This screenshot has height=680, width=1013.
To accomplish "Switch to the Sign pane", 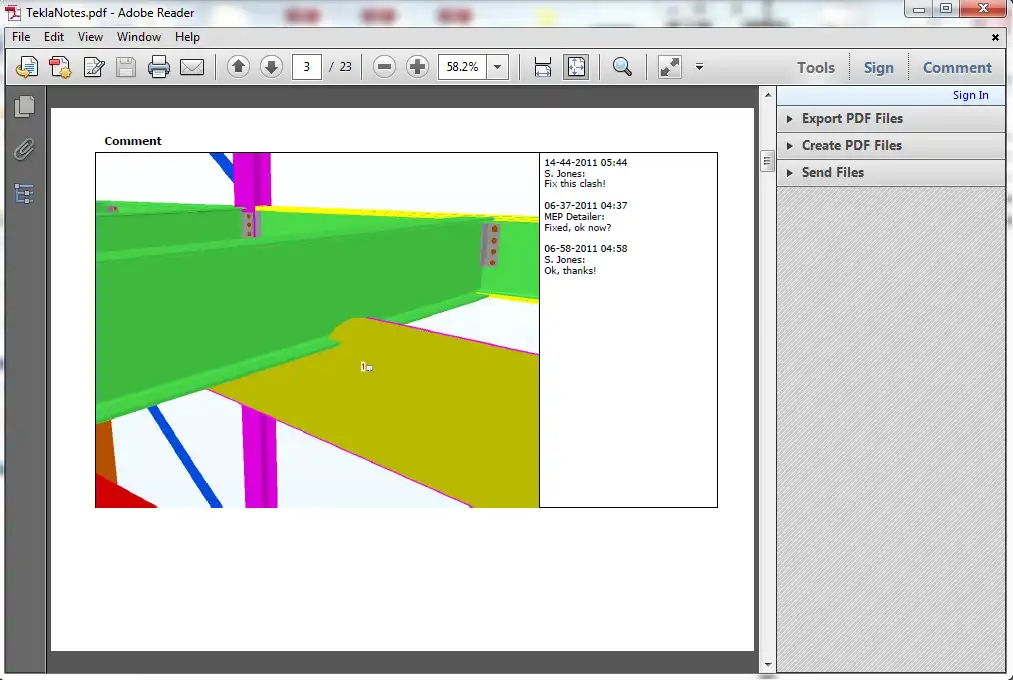I will tap(879, 68).
